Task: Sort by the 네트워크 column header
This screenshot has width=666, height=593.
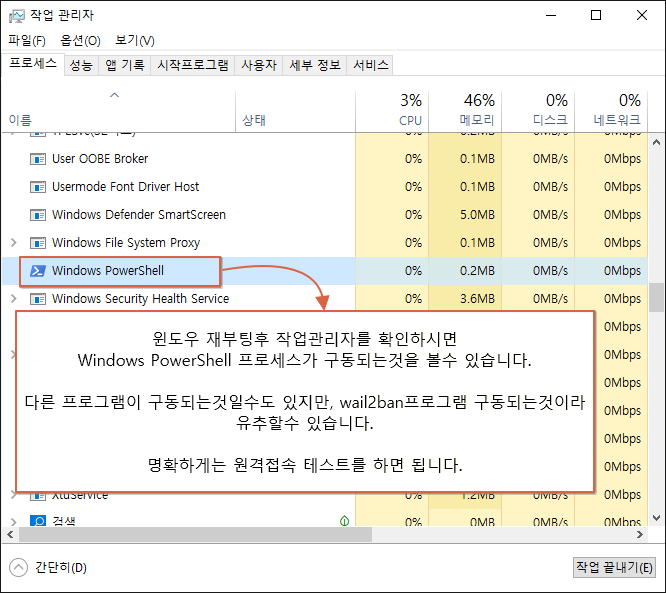Action: 611,111
